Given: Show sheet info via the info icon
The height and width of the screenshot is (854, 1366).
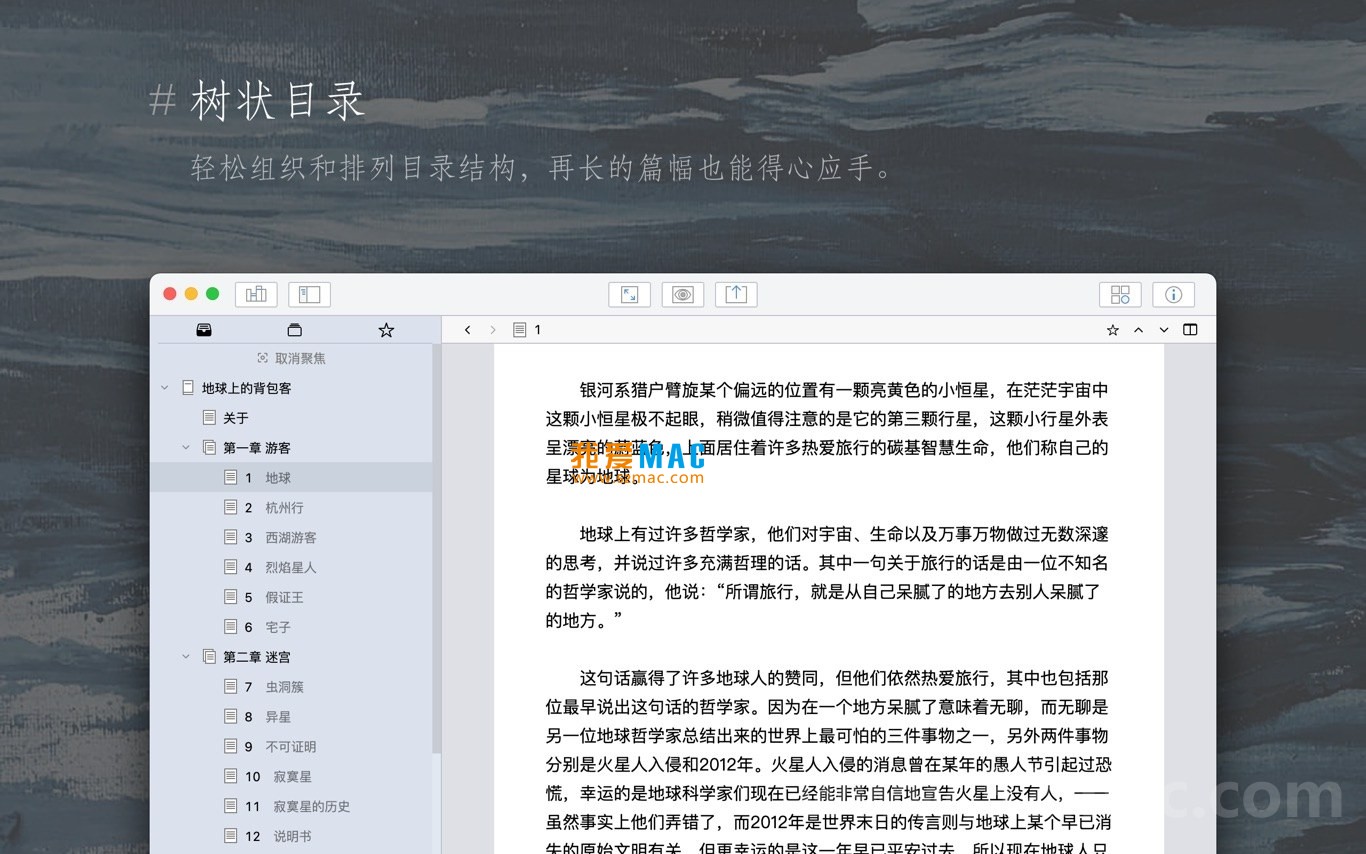Looking at the screenshot, I should click(1173, 293).
